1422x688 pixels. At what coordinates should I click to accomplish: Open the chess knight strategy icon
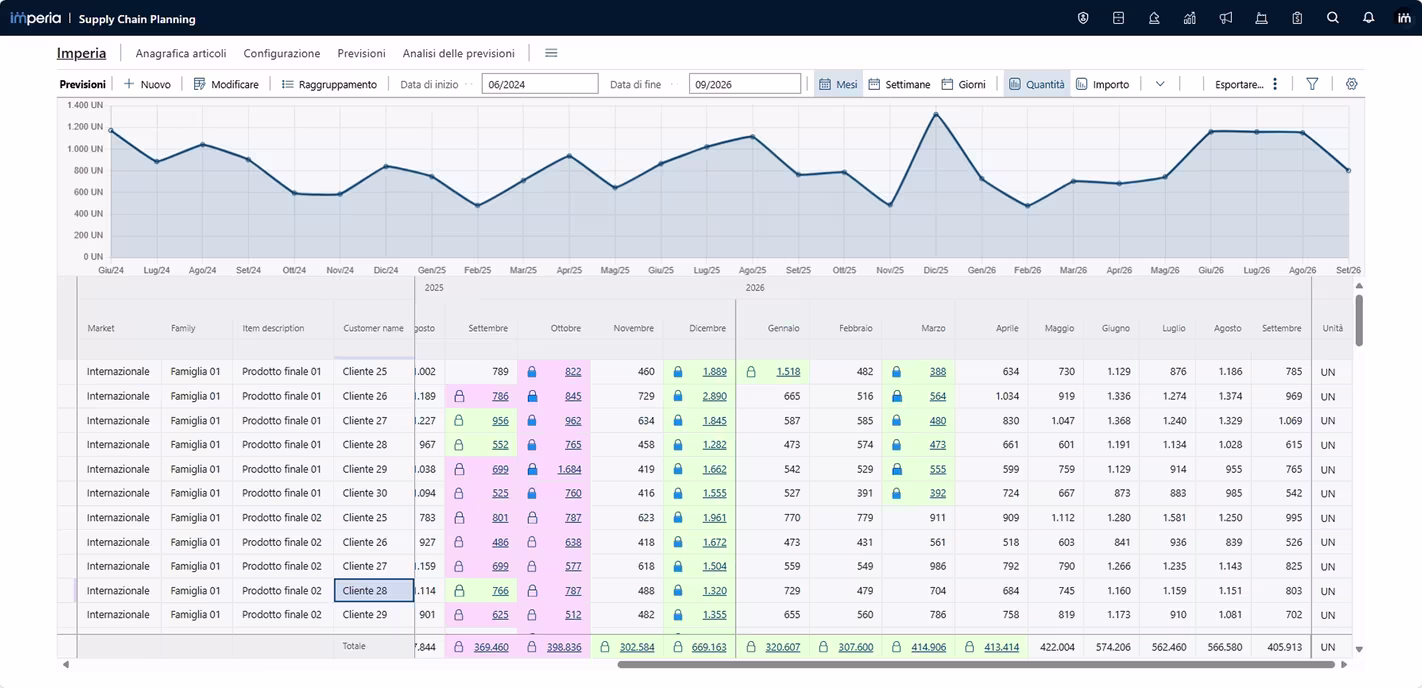pos(1154,18)
